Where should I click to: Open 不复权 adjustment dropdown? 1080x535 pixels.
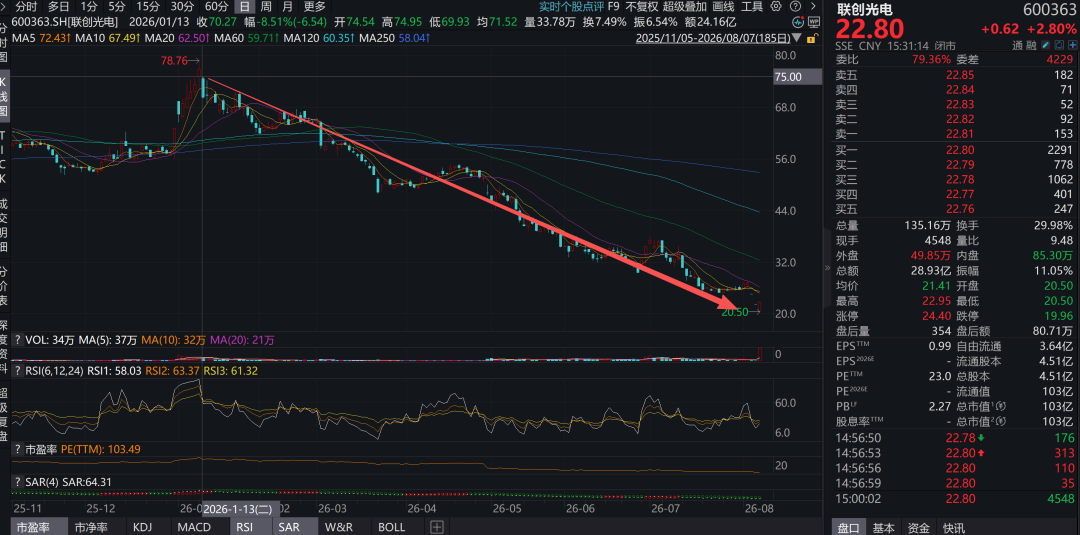(x=641, y=6)
